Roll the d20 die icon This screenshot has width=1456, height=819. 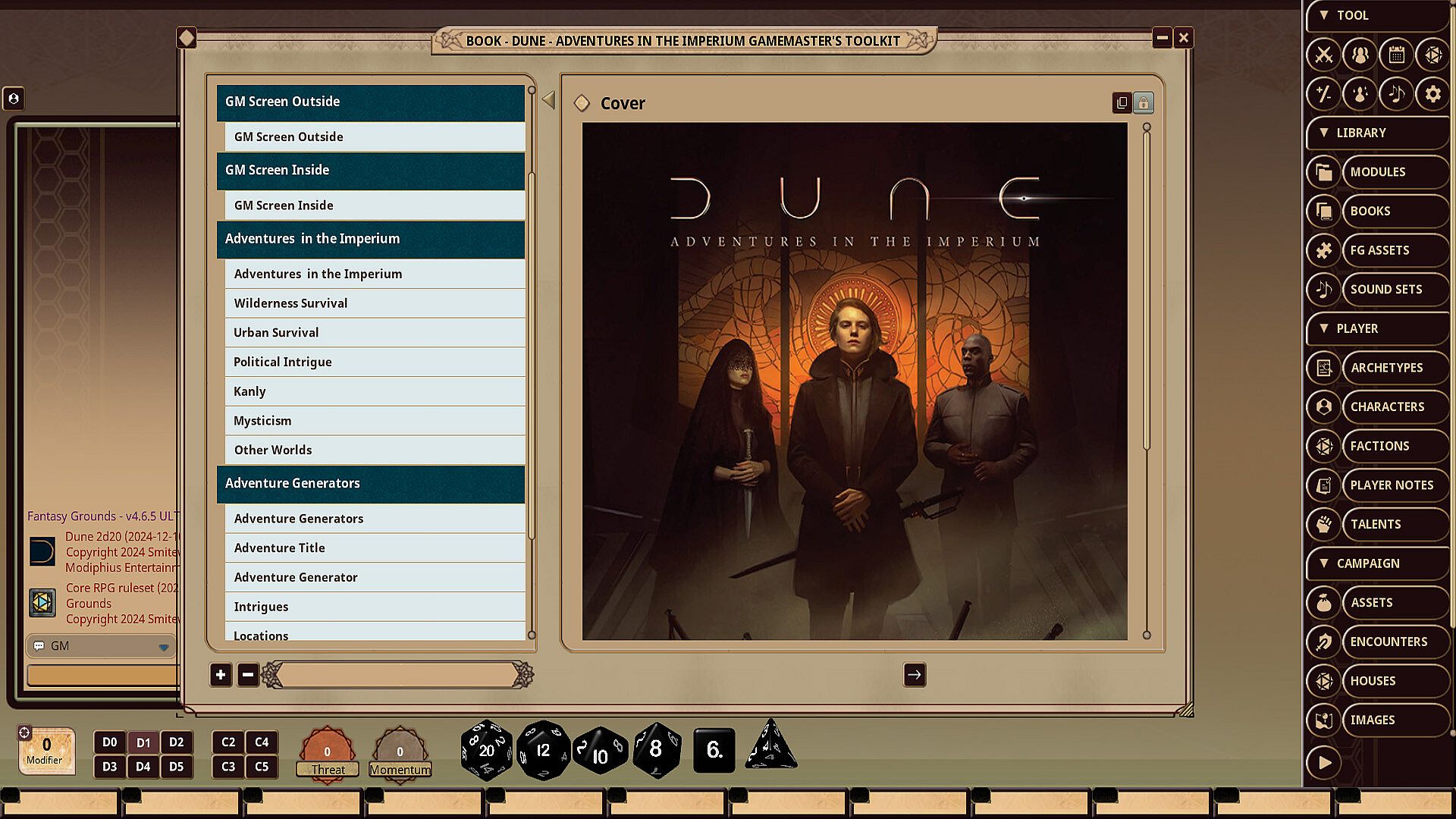coord(486,750)
